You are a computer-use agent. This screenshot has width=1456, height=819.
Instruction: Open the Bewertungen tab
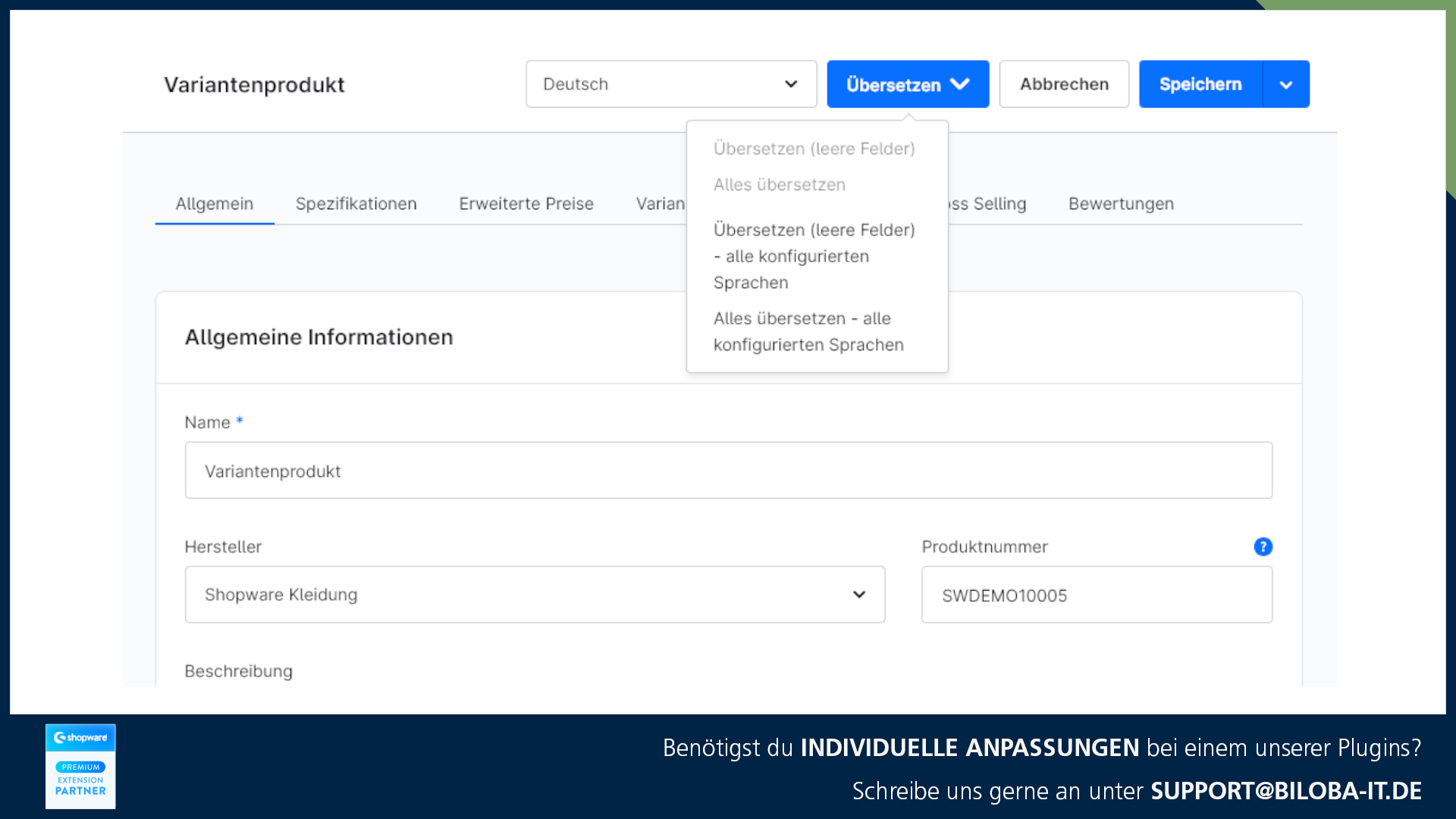(x=1121, y=204)
